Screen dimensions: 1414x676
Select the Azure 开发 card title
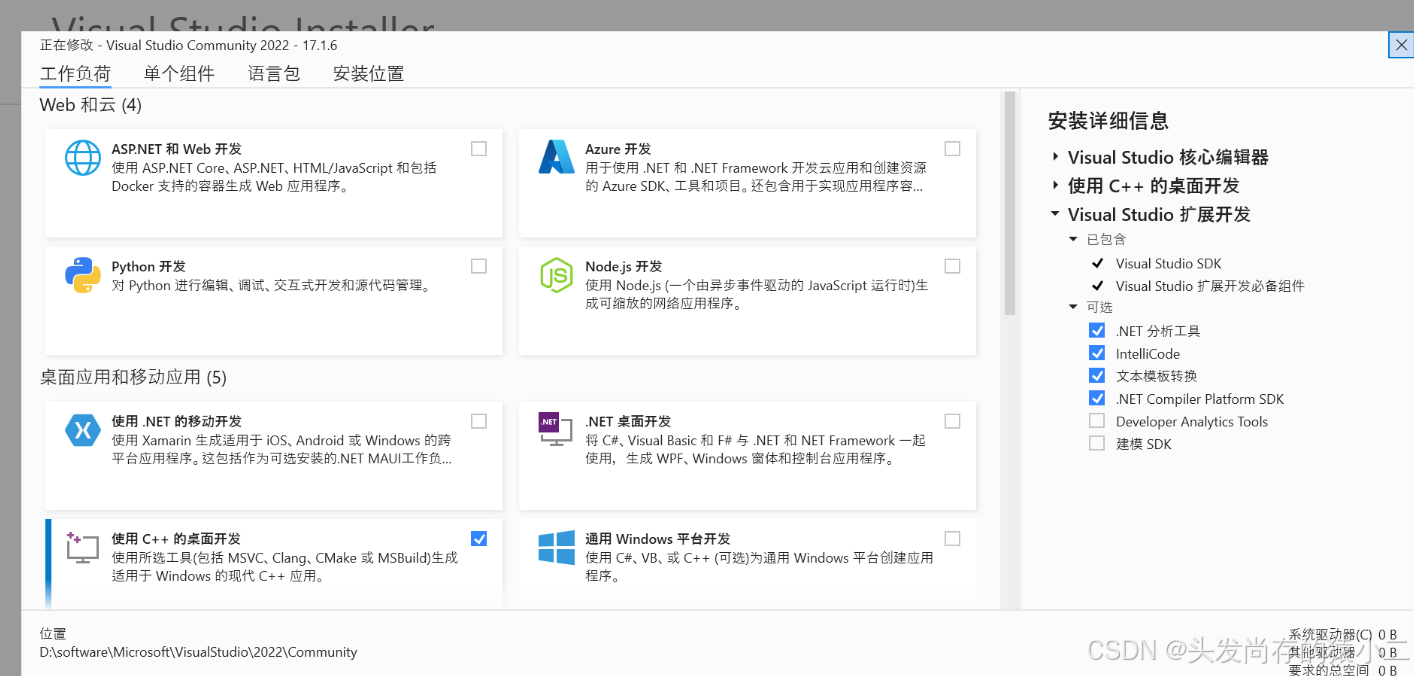[x=618, y=149]
